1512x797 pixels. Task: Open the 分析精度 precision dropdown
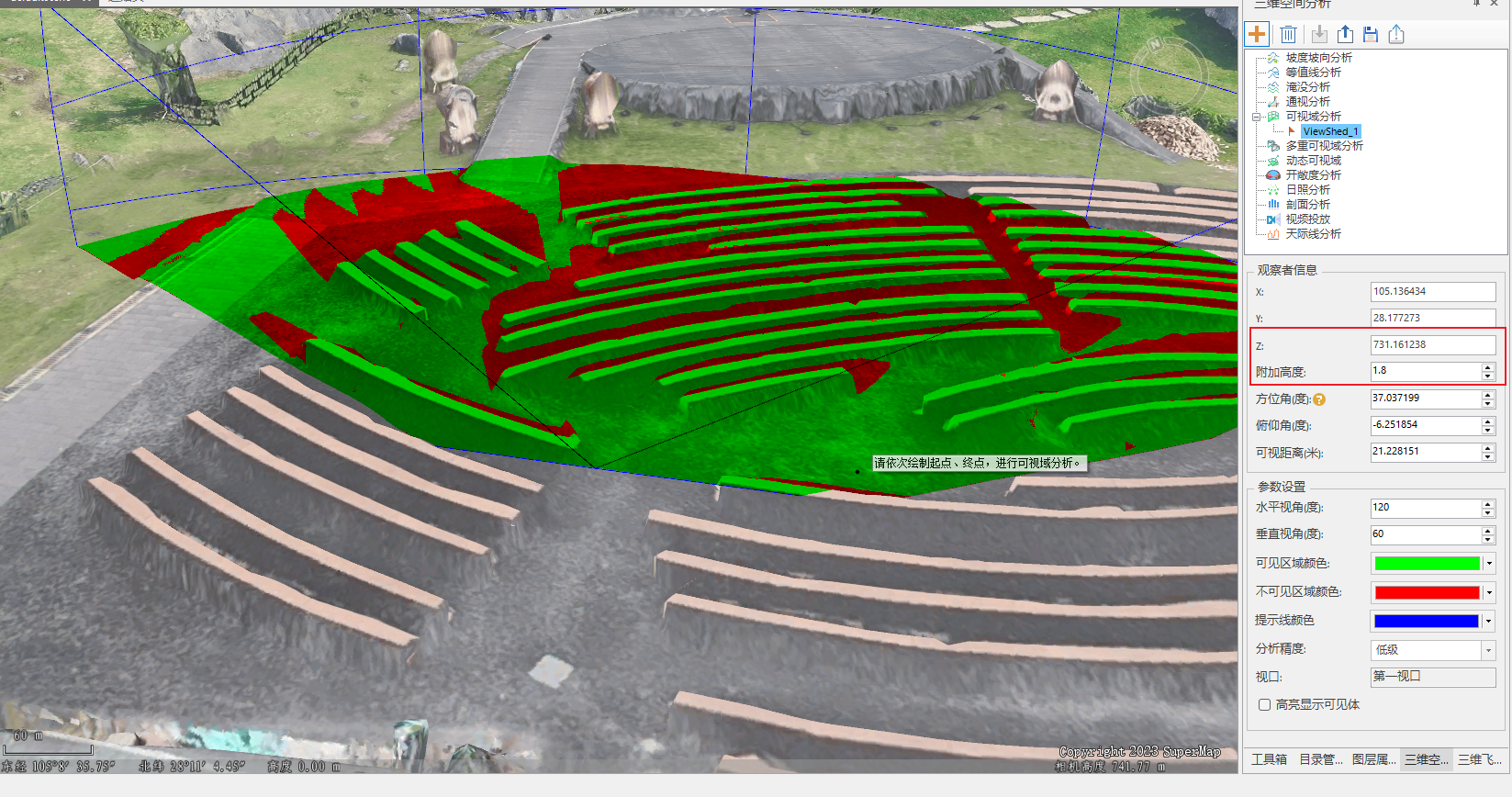[1488, 650]
